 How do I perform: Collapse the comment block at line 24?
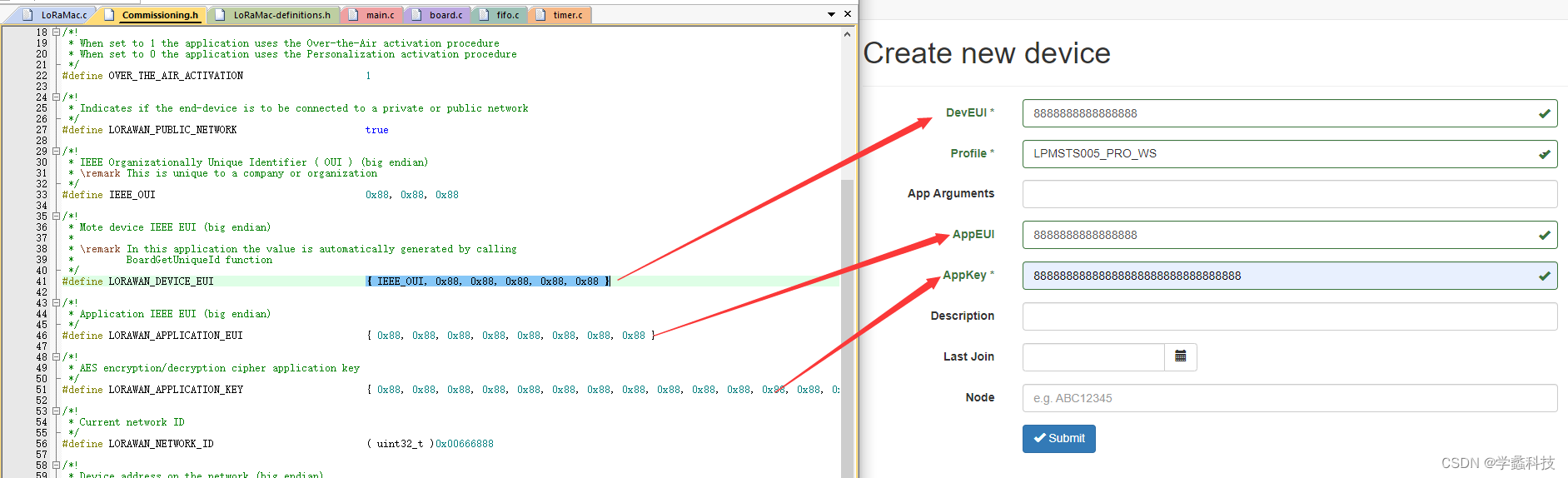coord(57,97)
